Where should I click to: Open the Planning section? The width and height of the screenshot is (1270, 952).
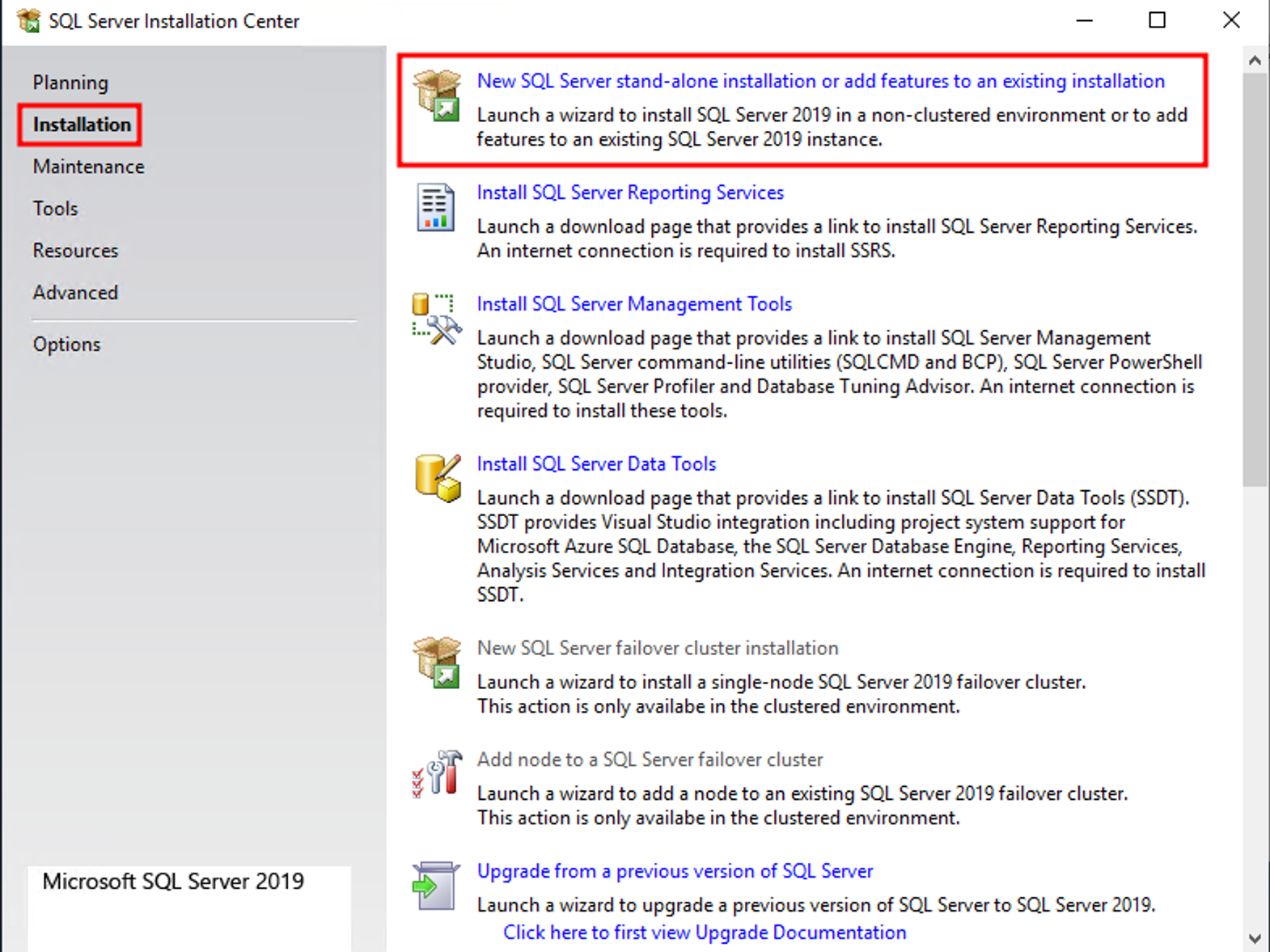pyautogui.click(x=70, y=83)
